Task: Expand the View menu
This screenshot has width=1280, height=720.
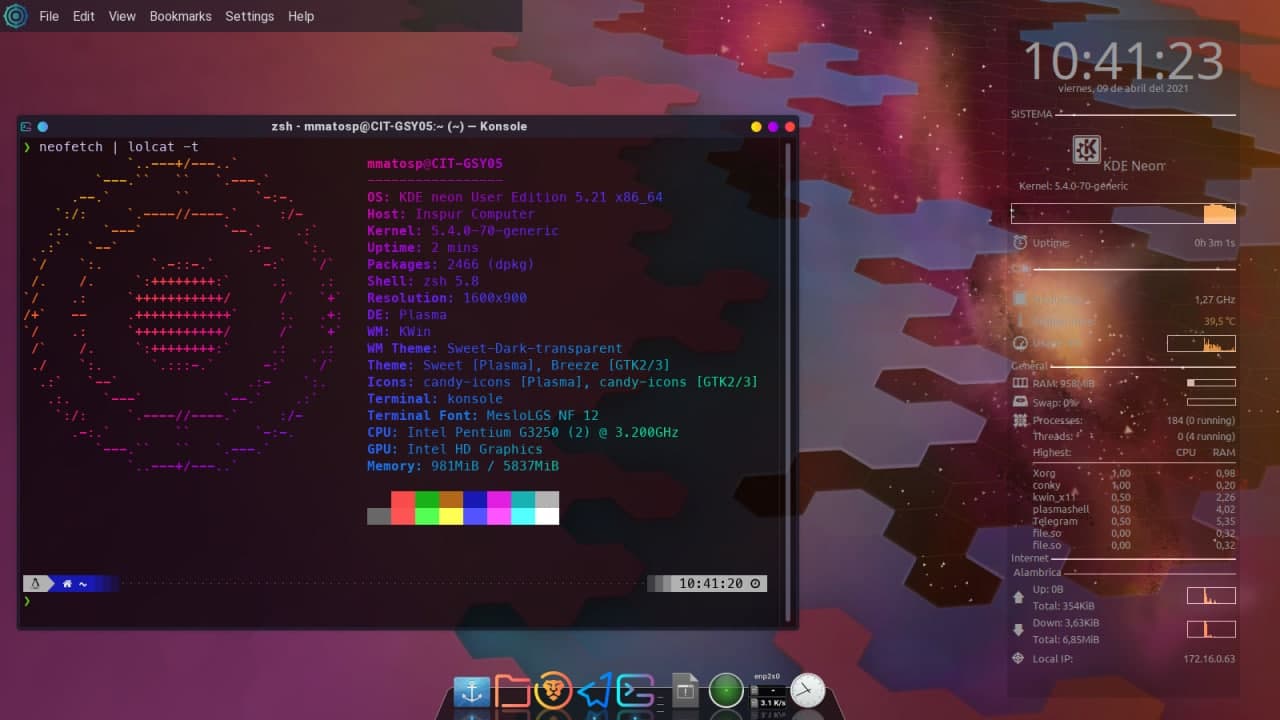Action: pyautogui.click(x=122, y=16)
